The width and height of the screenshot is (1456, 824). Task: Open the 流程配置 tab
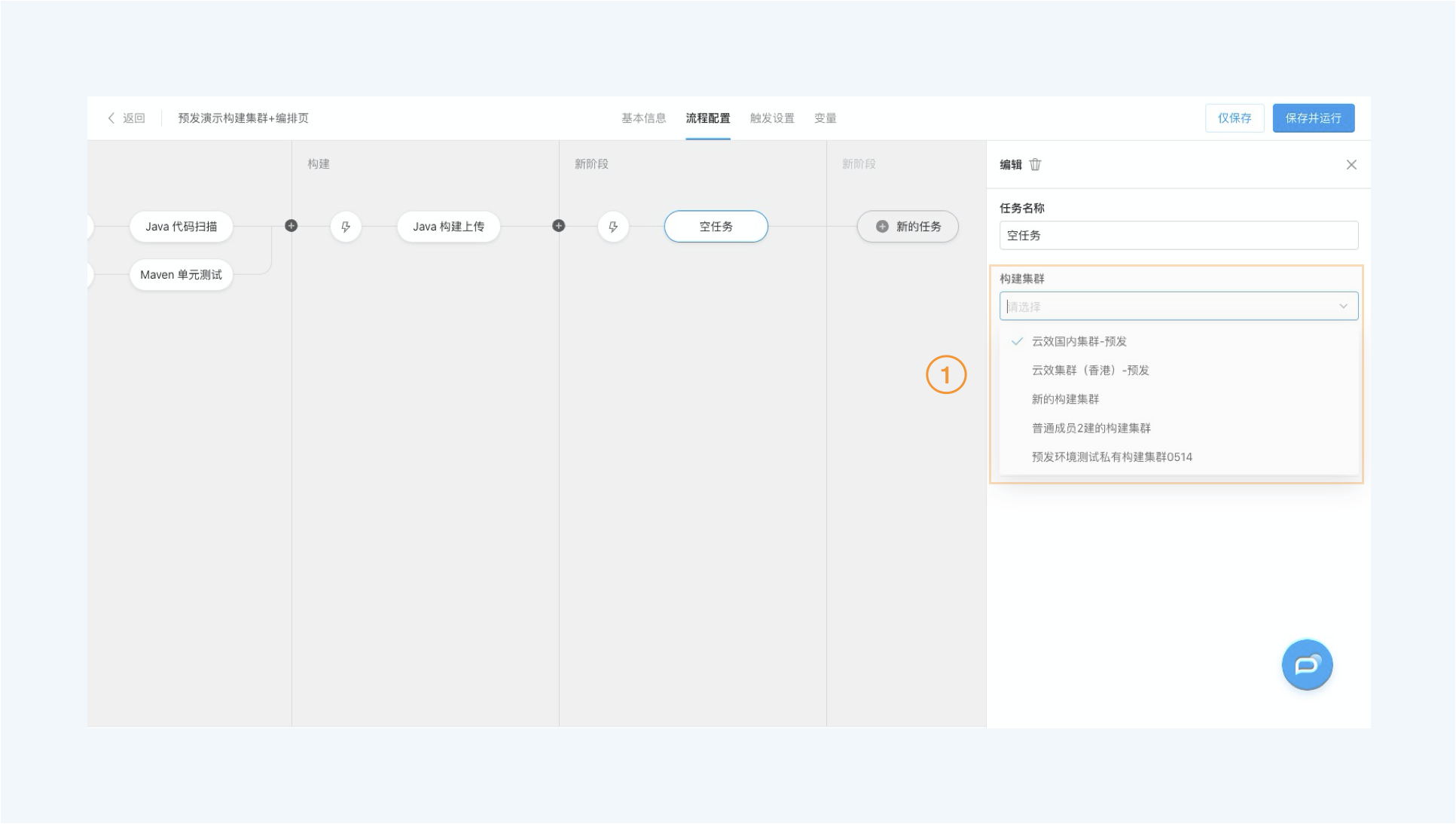click(x=707, y=118)
